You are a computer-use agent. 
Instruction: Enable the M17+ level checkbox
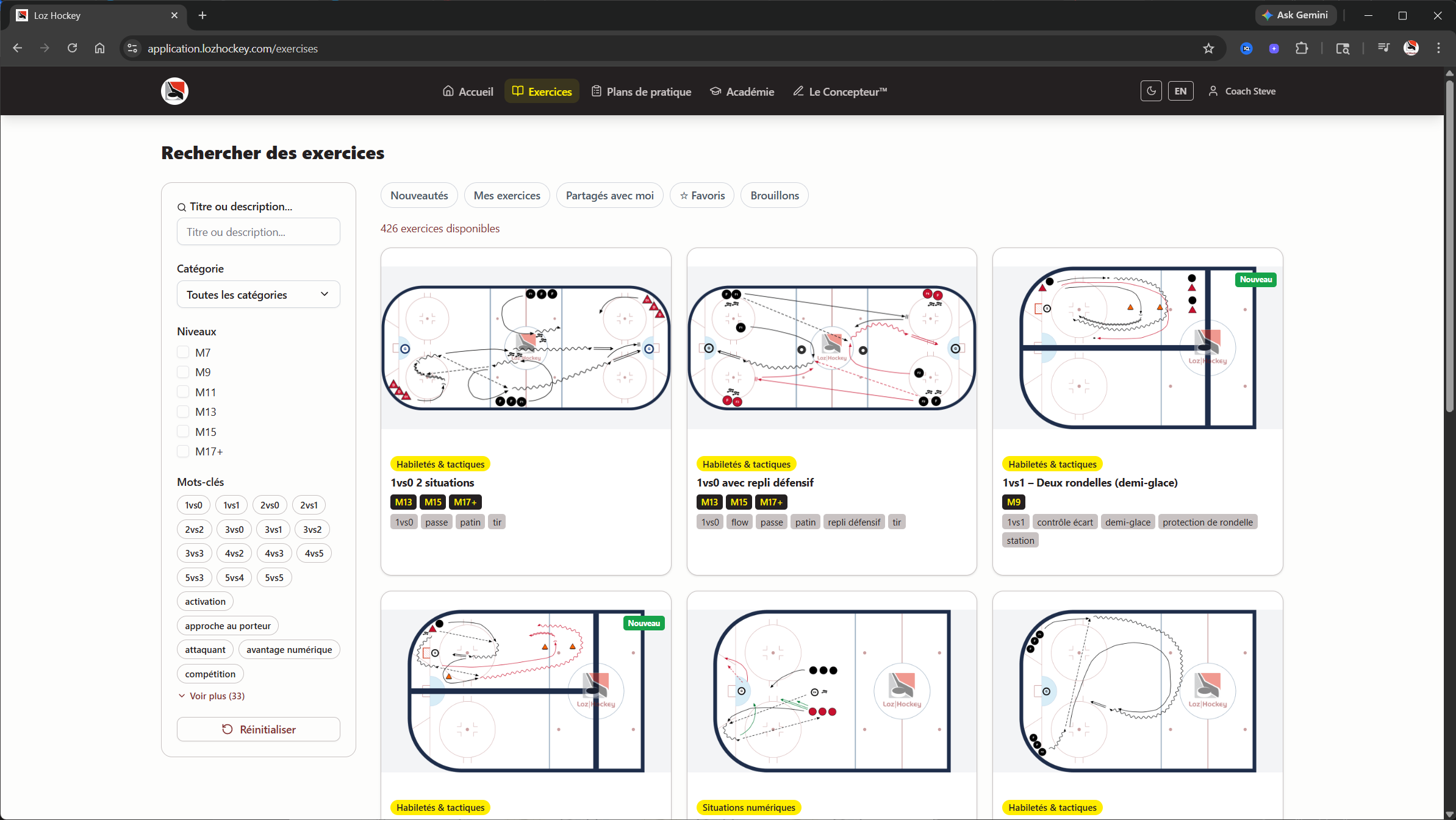(182, 451)
